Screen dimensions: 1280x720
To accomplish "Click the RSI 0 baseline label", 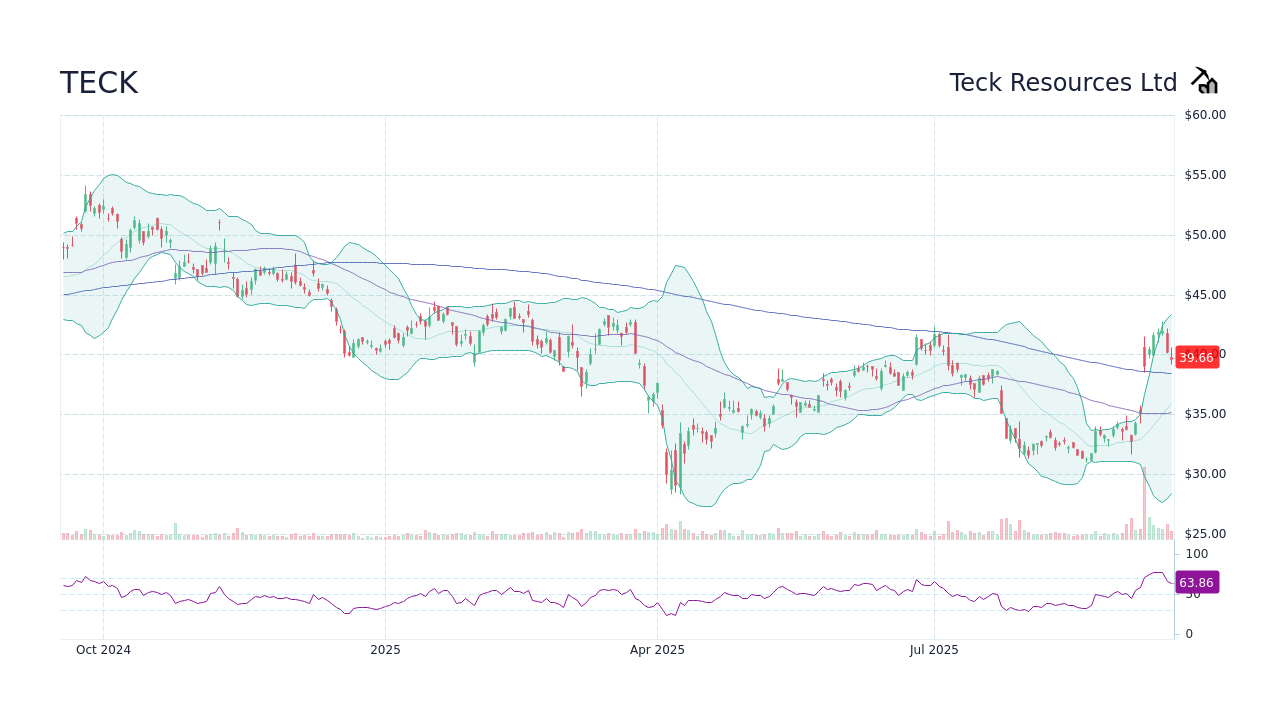I will pyautogui.click(x=1188, y=633).
